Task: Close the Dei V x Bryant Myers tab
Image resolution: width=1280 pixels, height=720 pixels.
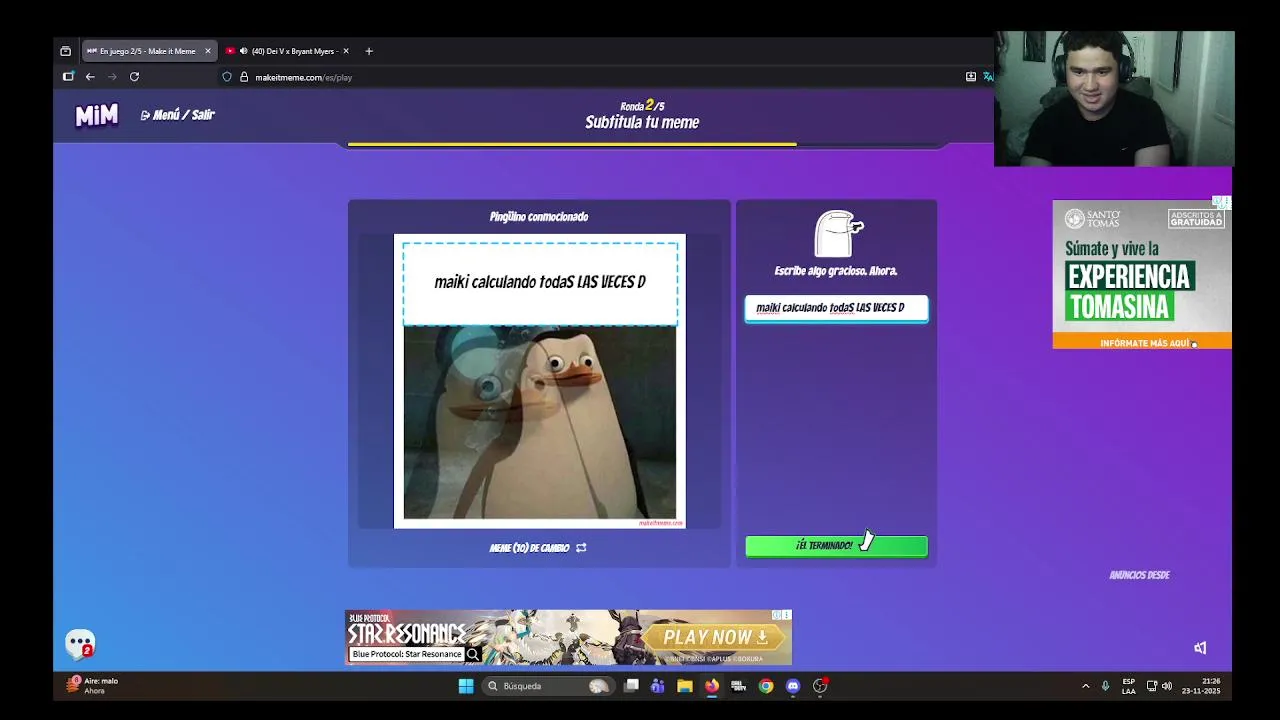Action: click(x=346, y=51)
